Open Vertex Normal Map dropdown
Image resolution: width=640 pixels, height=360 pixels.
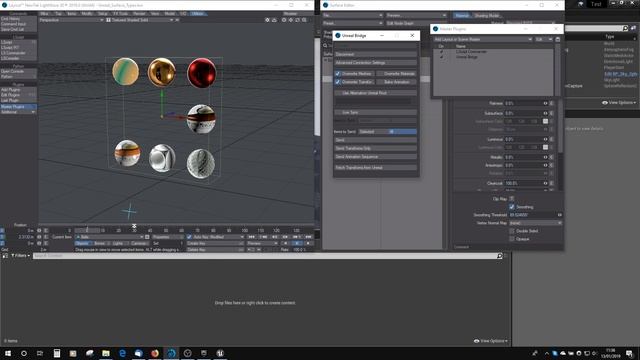(536, 223)
